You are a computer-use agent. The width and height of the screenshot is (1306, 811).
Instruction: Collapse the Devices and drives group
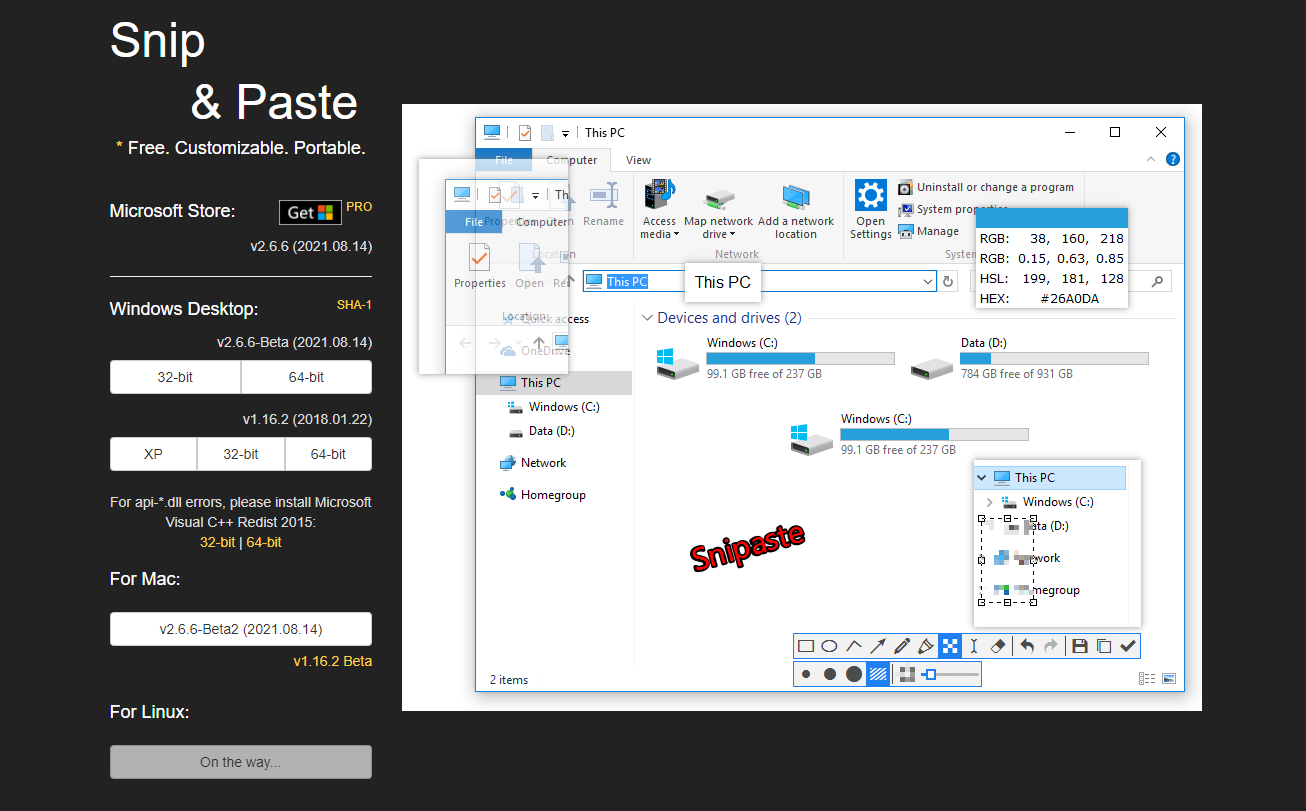647,318
